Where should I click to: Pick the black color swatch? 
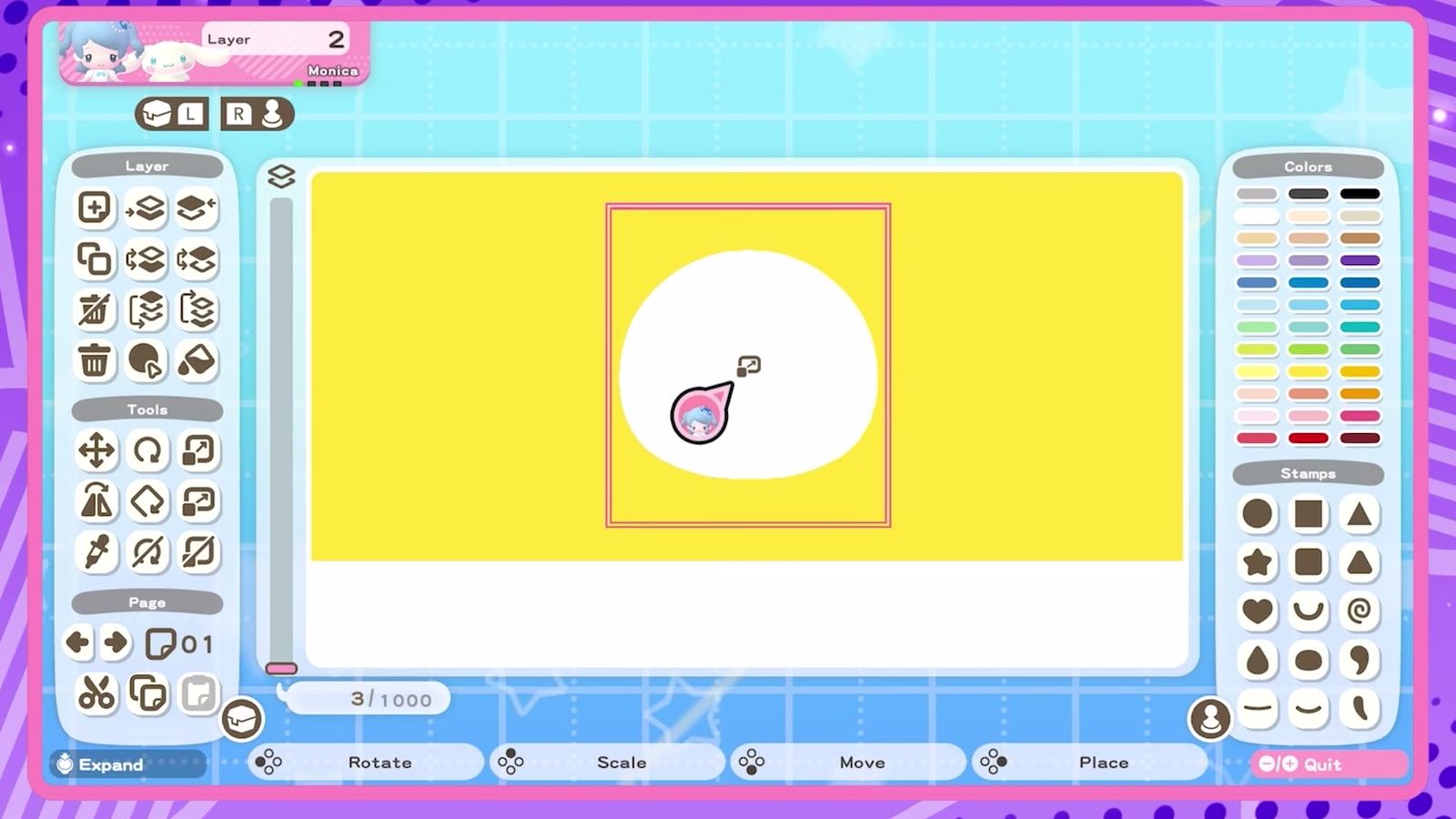pos(1360,194)
